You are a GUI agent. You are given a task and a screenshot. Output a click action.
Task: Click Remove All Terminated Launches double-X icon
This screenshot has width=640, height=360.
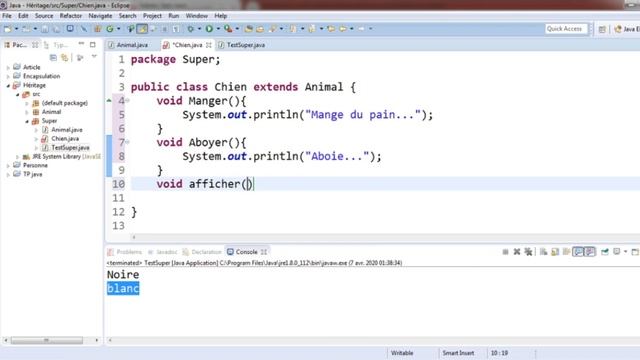coord(528,252)
